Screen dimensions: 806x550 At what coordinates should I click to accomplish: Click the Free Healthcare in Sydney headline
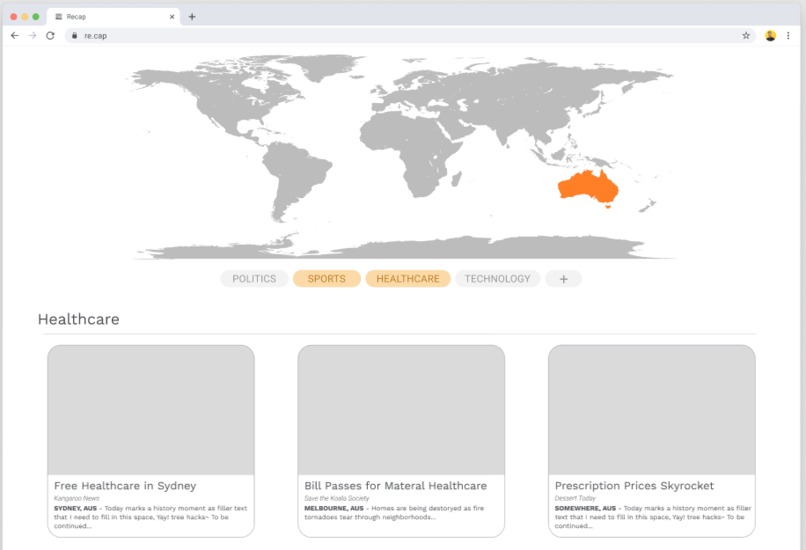(125, 486)
